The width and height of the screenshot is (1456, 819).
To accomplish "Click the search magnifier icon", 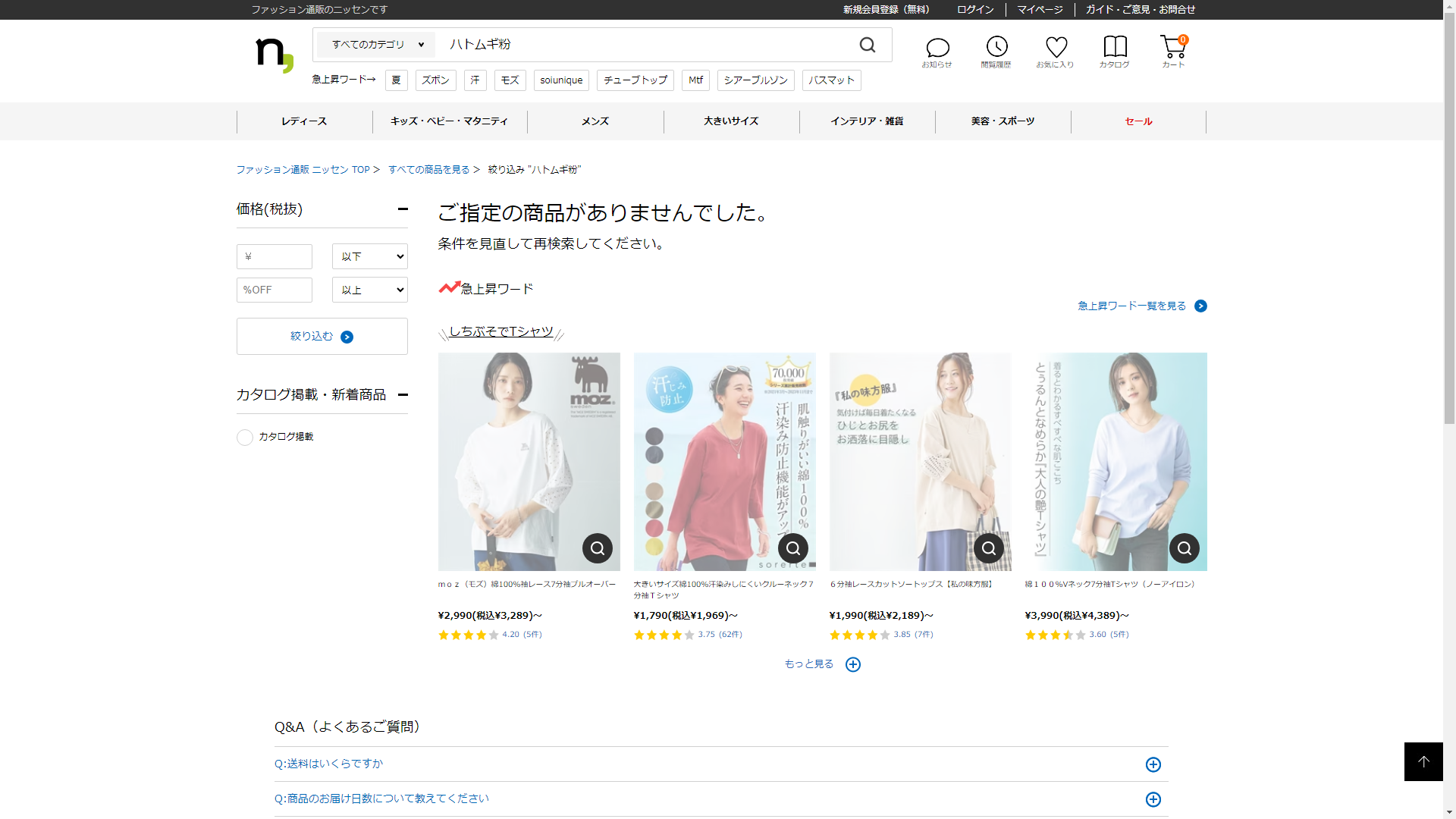I will [868, 45].
